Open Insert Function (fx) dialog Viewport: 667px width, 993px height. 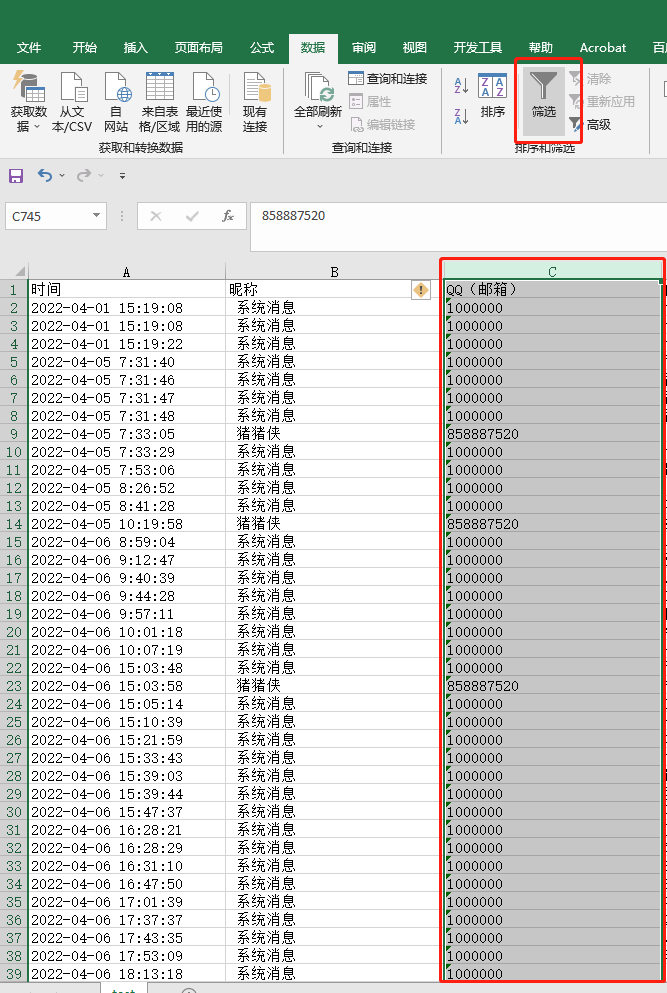click(x=227, y=217)
